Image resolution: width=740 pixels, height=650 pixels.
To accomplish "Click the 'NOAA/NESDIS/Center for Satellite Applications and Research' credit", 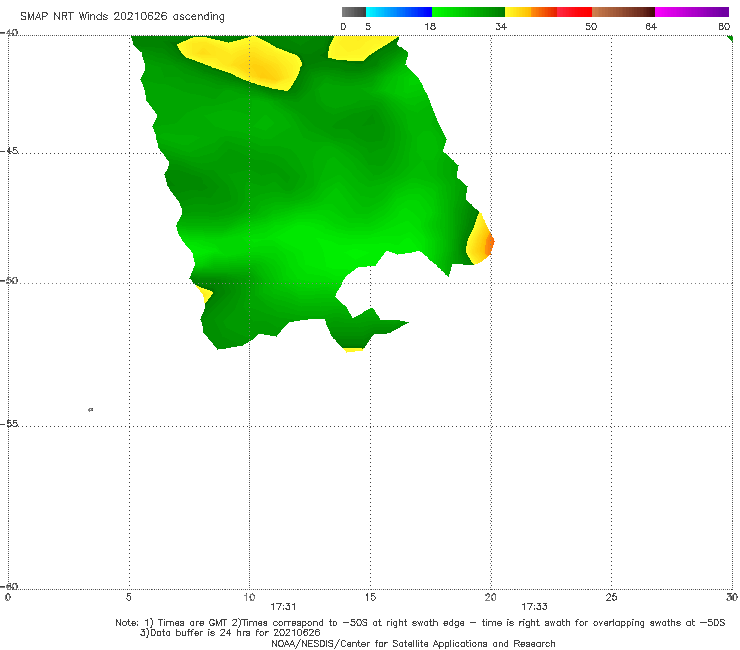I will click(x=413, y=643).
